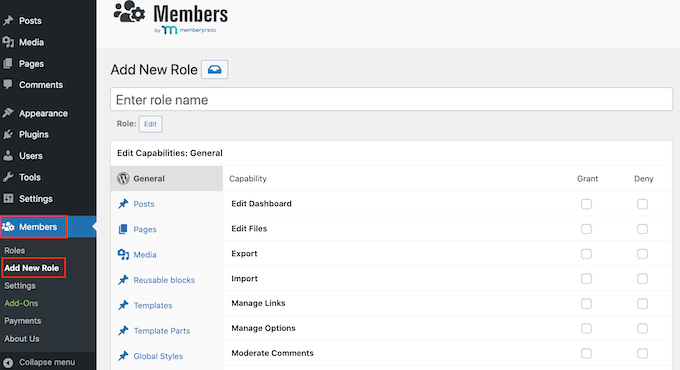
Task: Open the Payments submenu item
Action: 23,321
